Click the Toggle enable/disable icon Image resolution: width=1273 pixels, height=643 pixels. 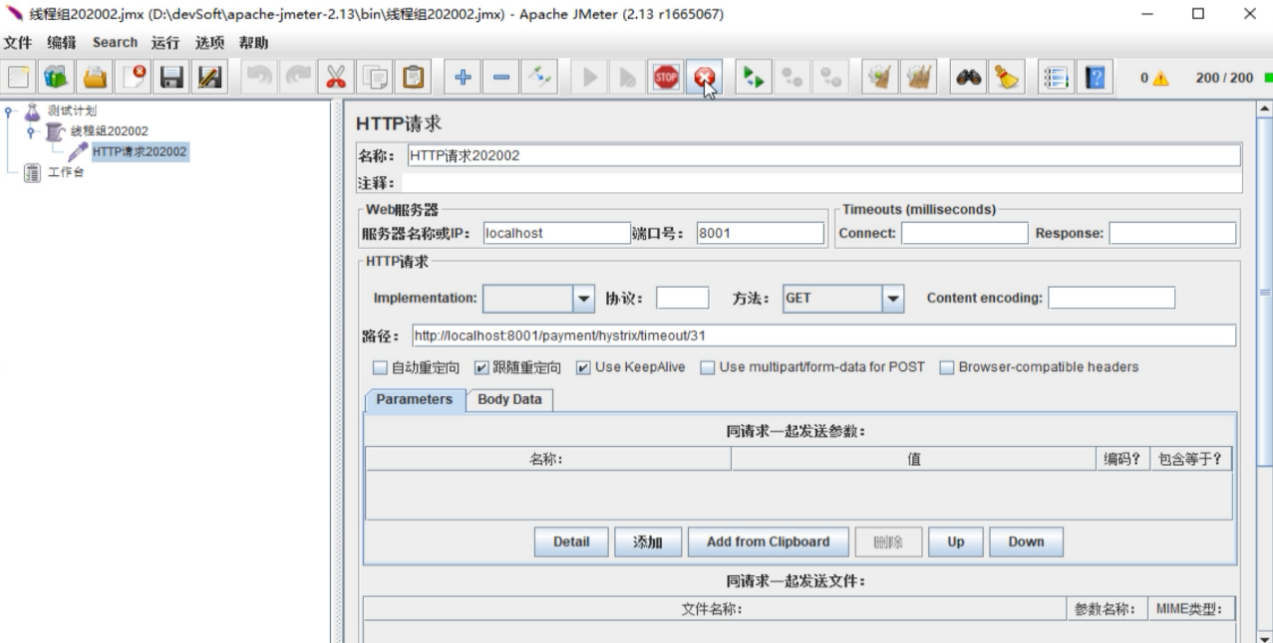pyautogui.click(x=539, y=77)
